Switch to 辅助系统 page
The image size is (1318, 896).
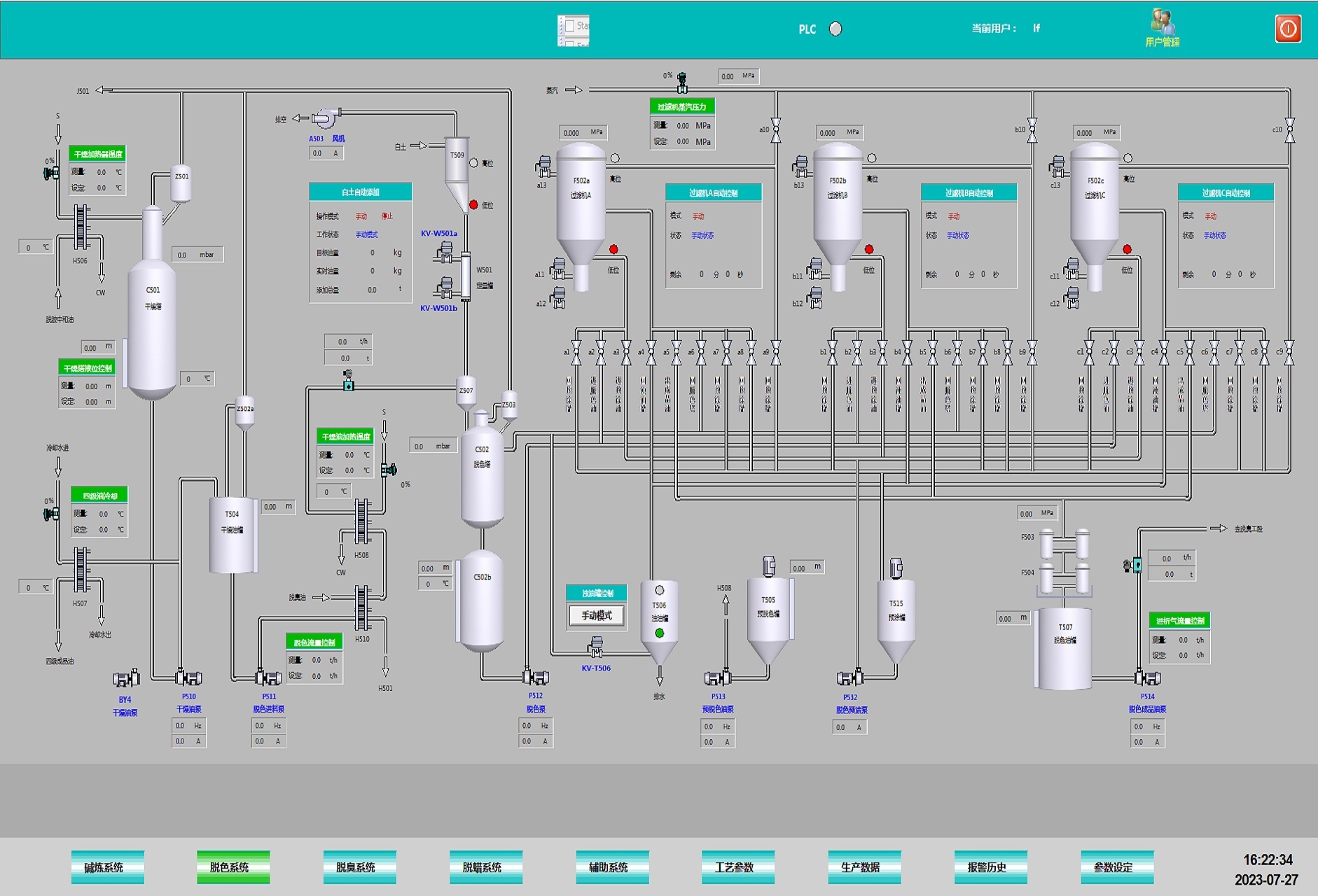[613, 867]
